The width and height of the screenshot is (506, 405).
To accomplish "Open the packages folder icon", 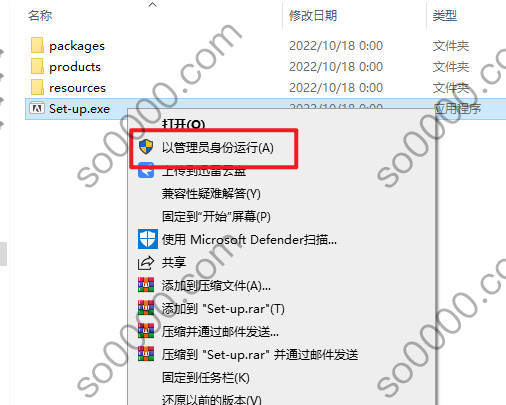I will [x=37, y=45].
